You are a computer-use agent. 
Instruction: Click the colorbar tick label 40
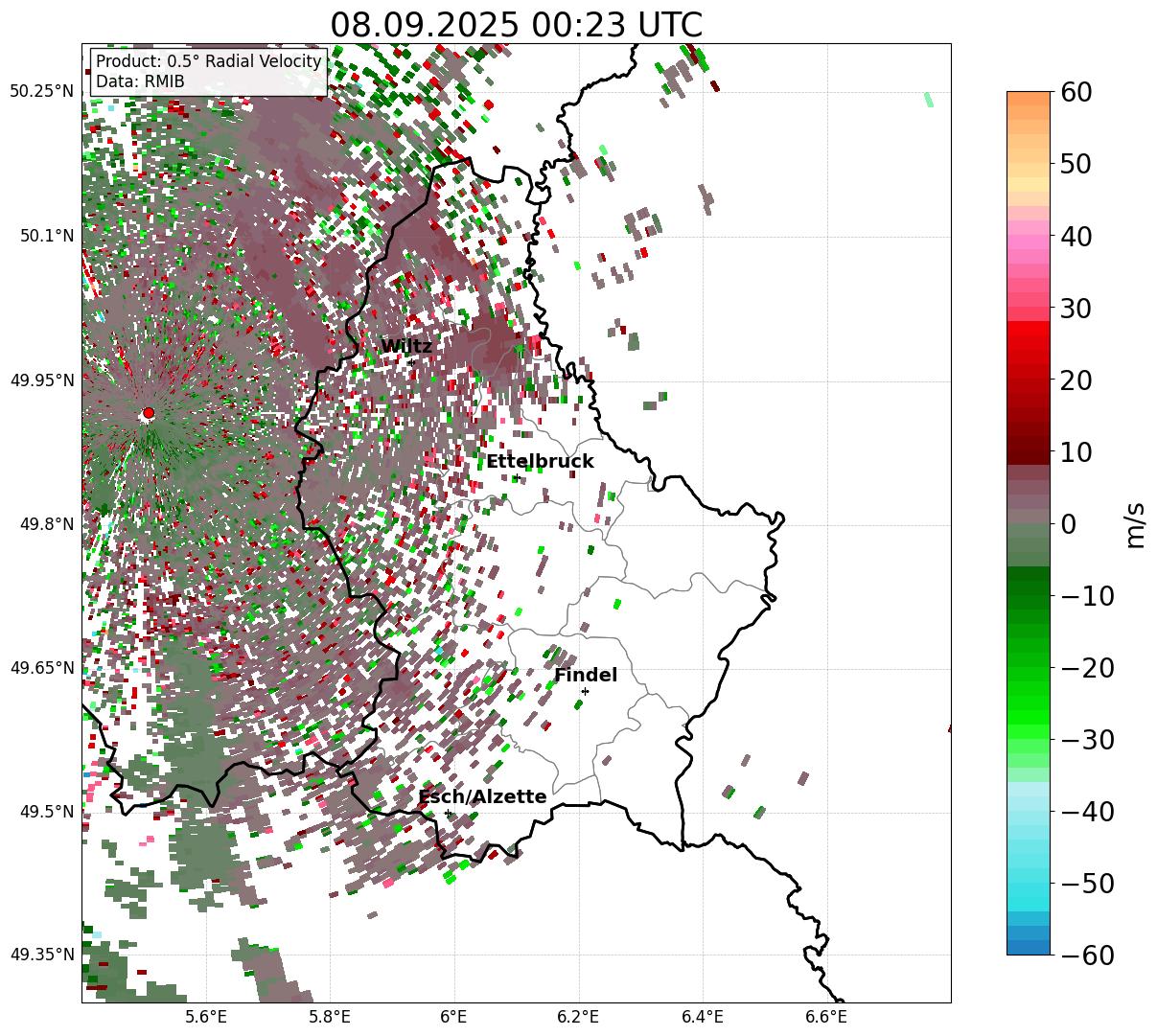(1077, 236)
